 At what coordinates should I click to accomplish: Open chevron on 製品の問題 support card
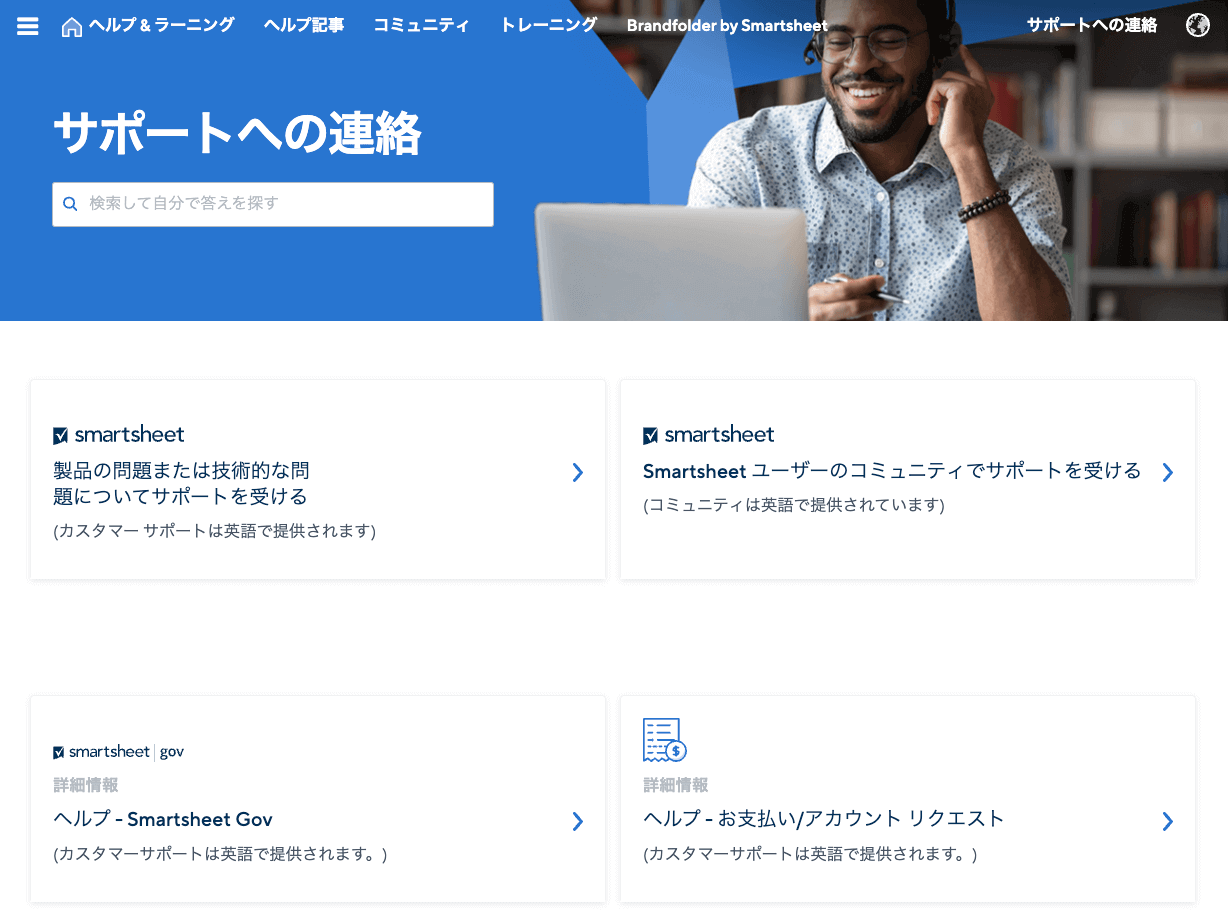(577, 473)
